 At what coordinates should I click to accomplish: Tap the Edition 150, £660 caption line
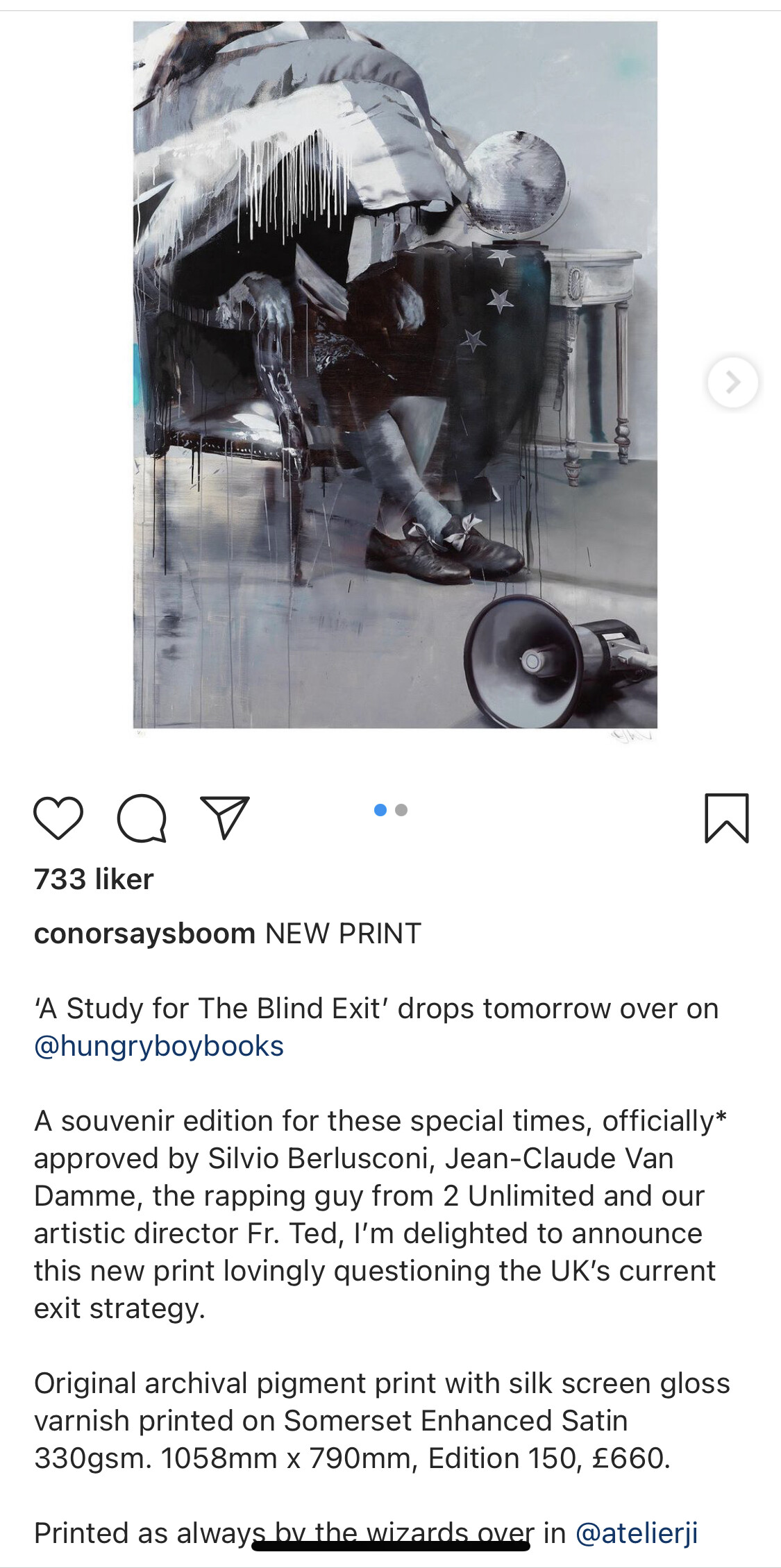[x=549, y=1458]
